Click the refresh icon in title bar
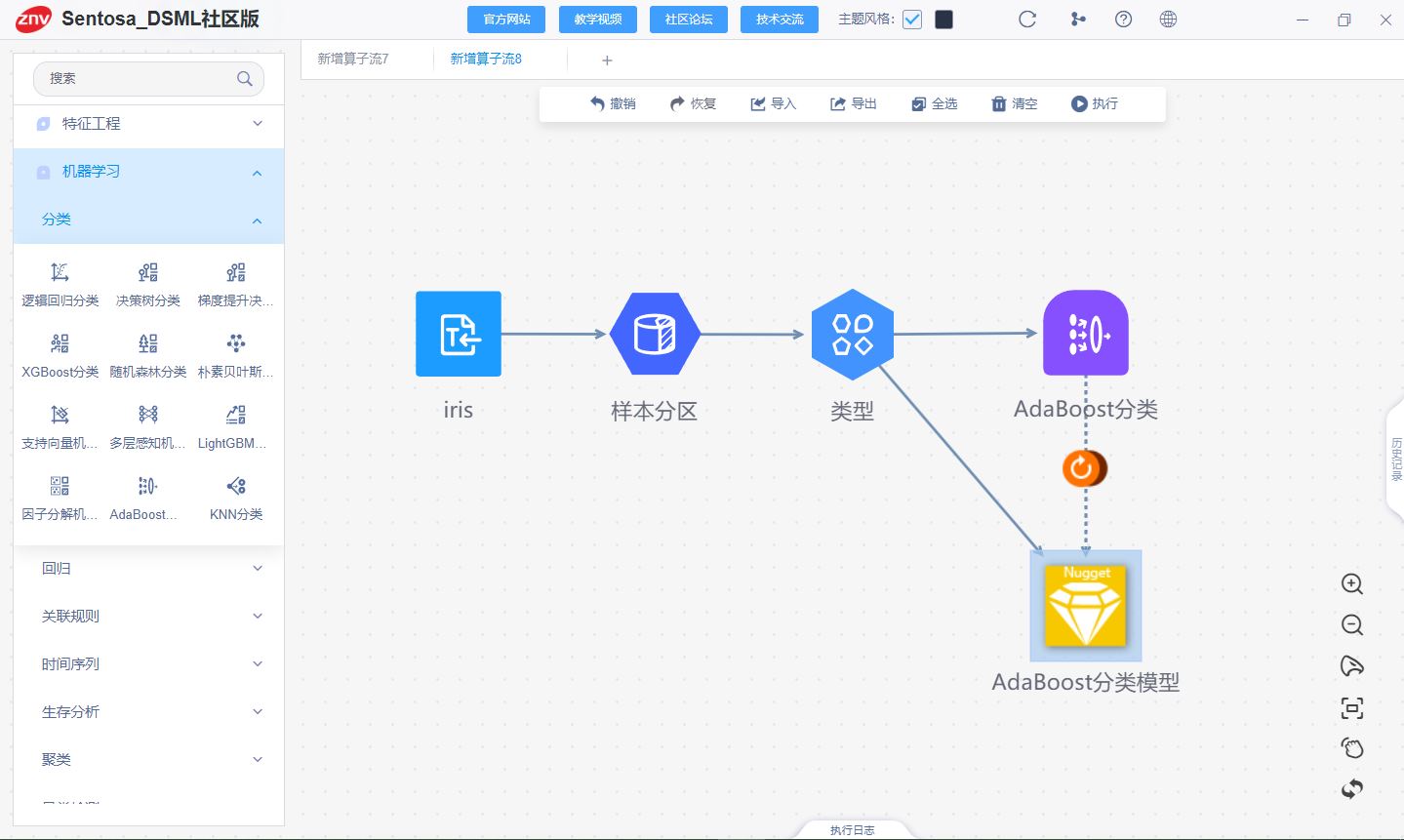The width and height of the screenshot is (1404, 840). (1027, 20)
